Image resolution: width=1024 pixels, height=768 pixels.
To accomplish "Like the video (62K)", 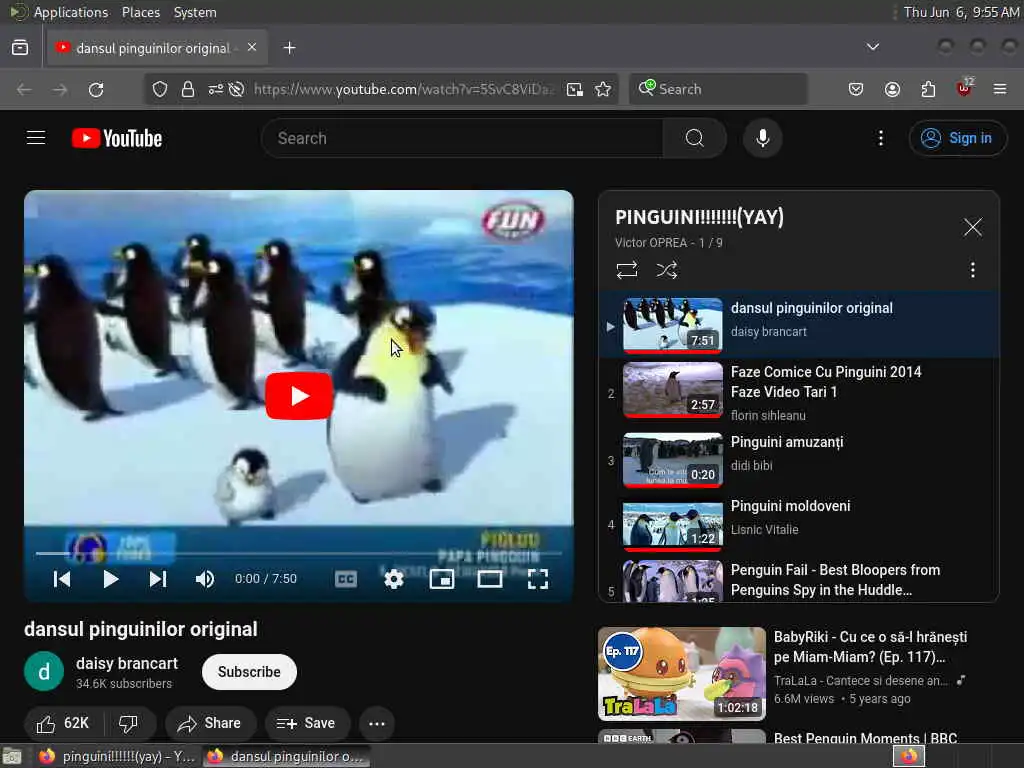I will point(62,724).
